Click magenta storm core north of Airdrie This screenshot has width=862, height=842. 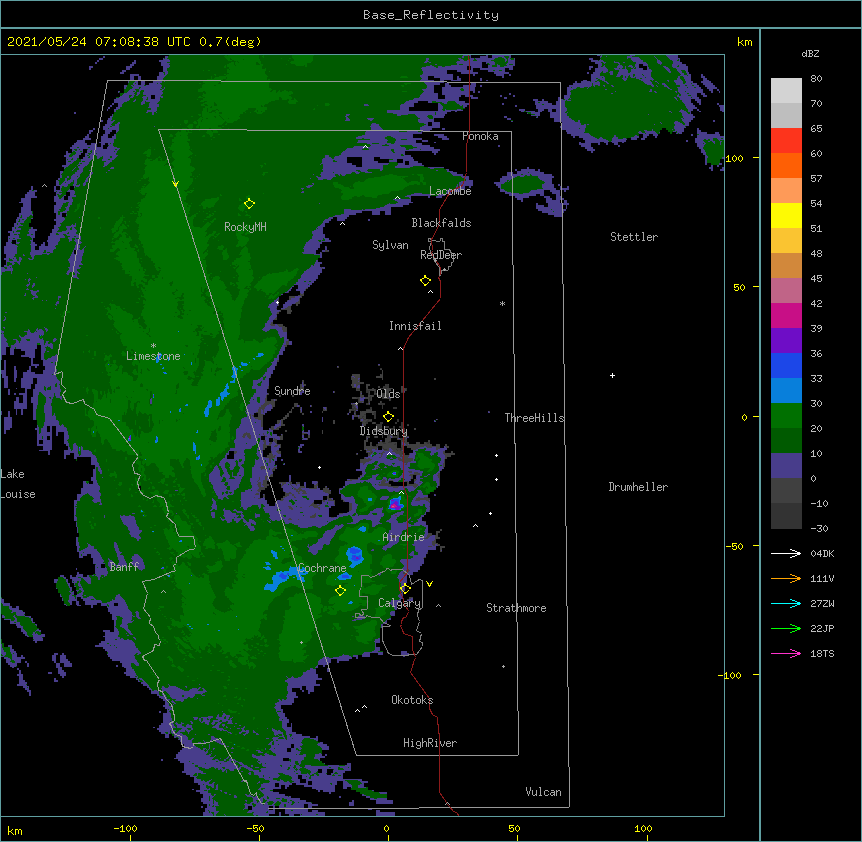point(395,504)
